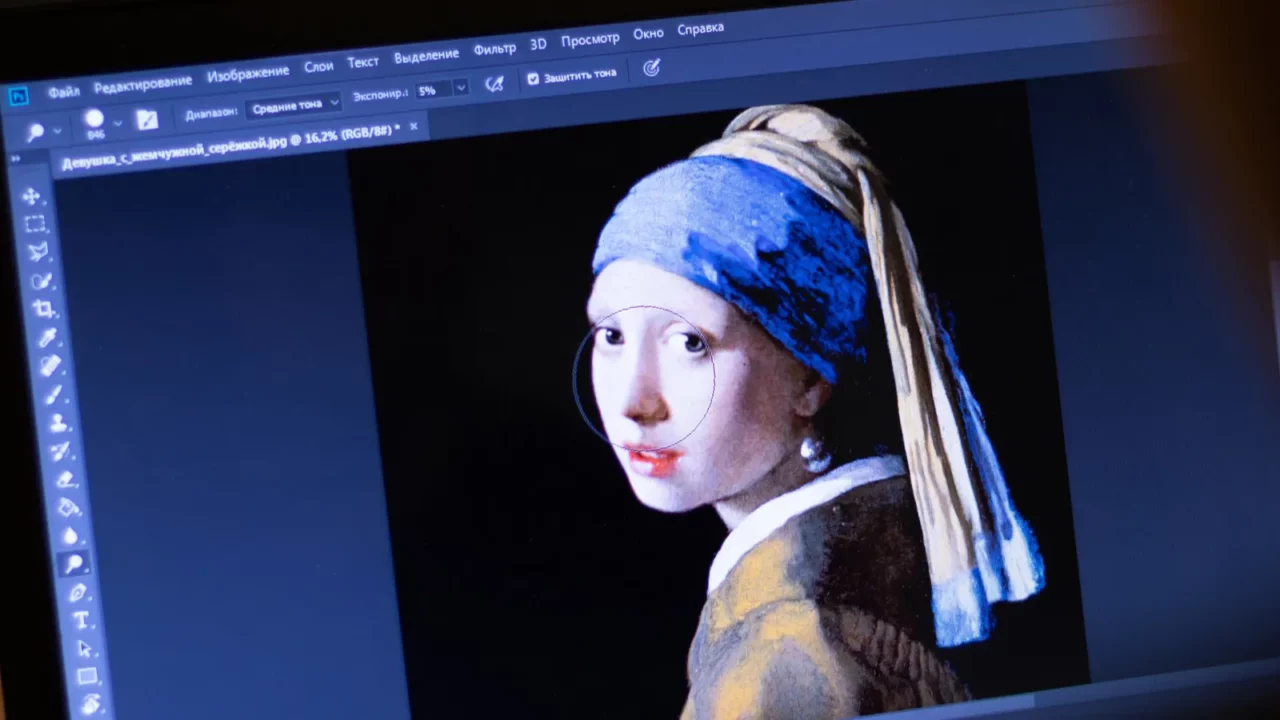1280x720 pixels.
Task: Select the Pen tool
Action: tap(78, 593)
